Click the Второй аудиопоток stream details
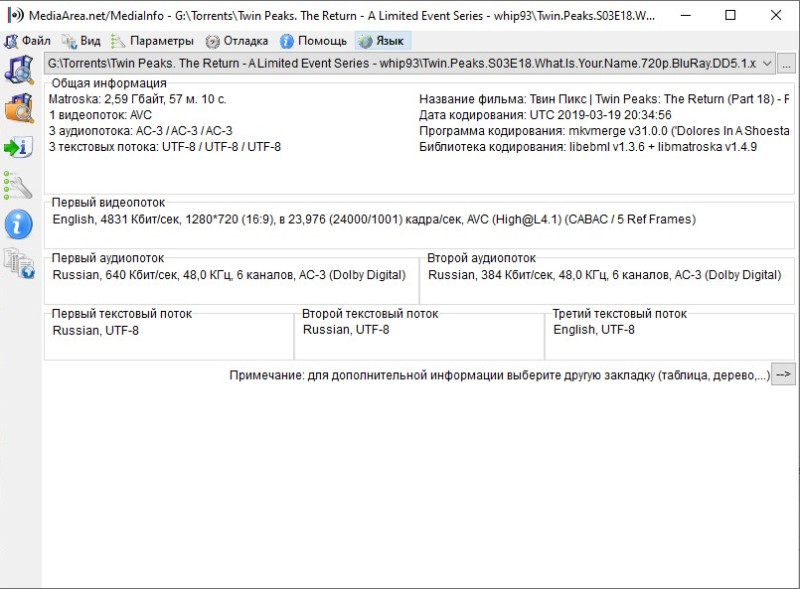Image resolution: width=800 pixels, height=589 pixels. pos(605,275)
